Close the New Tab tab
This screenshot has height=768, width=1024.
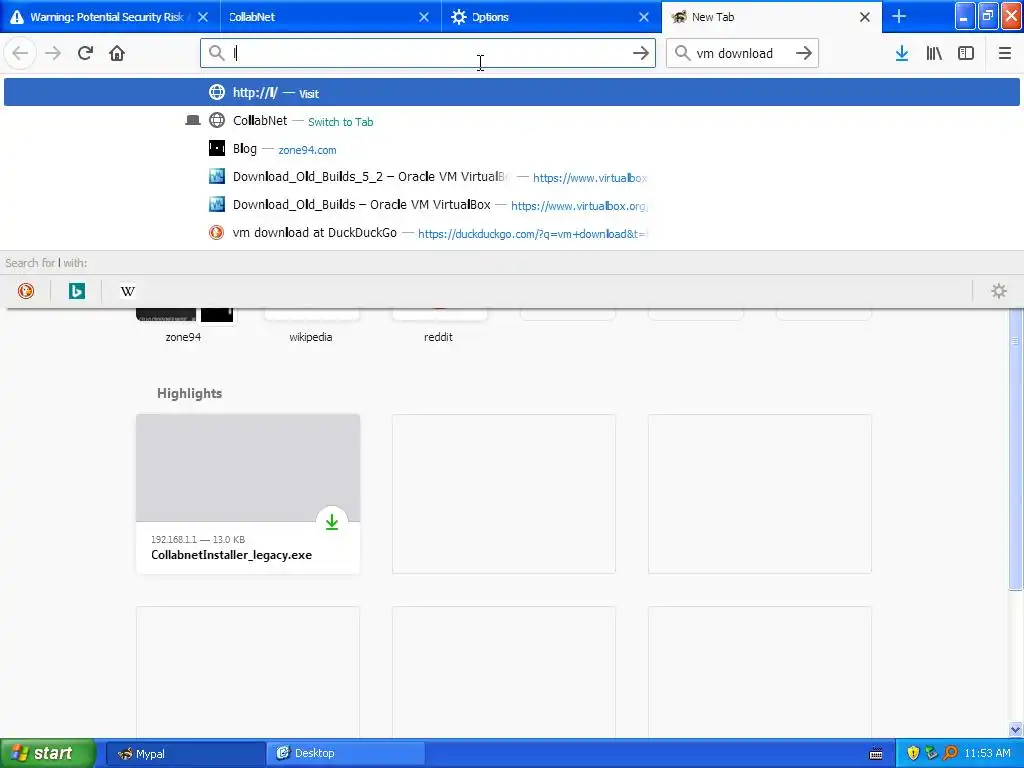pos(865,17)
